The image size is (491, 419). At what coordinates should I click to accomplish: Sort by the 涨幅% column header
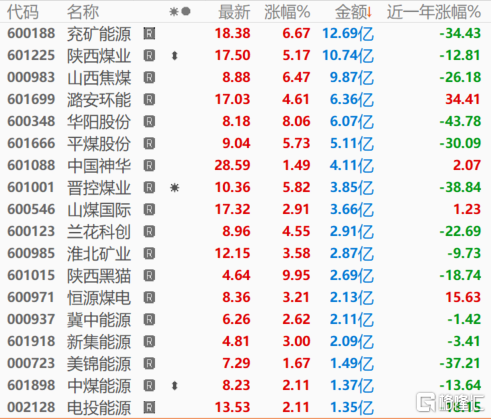tap(287, 12)
